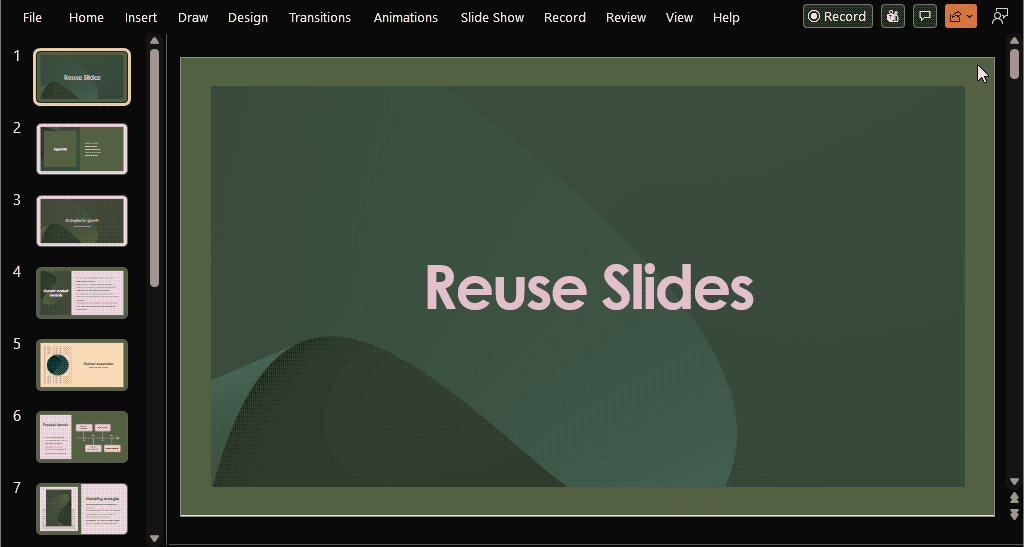Click the thumbnail pane scrollbar thumb
This screenshot has width=1024, height=547.
(155, 168)
